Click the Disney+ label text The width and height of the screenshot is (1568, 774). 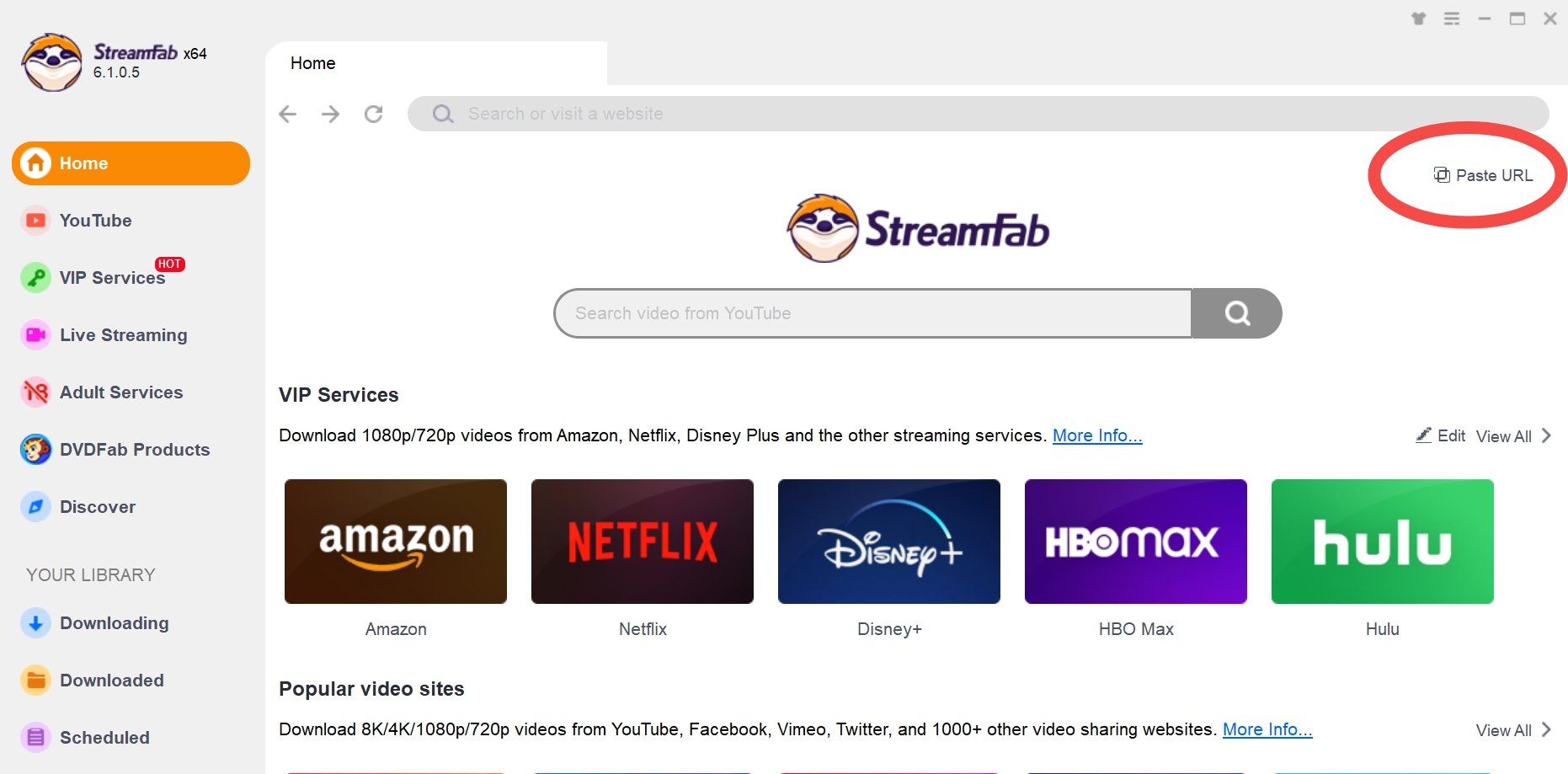coord(889,629)
